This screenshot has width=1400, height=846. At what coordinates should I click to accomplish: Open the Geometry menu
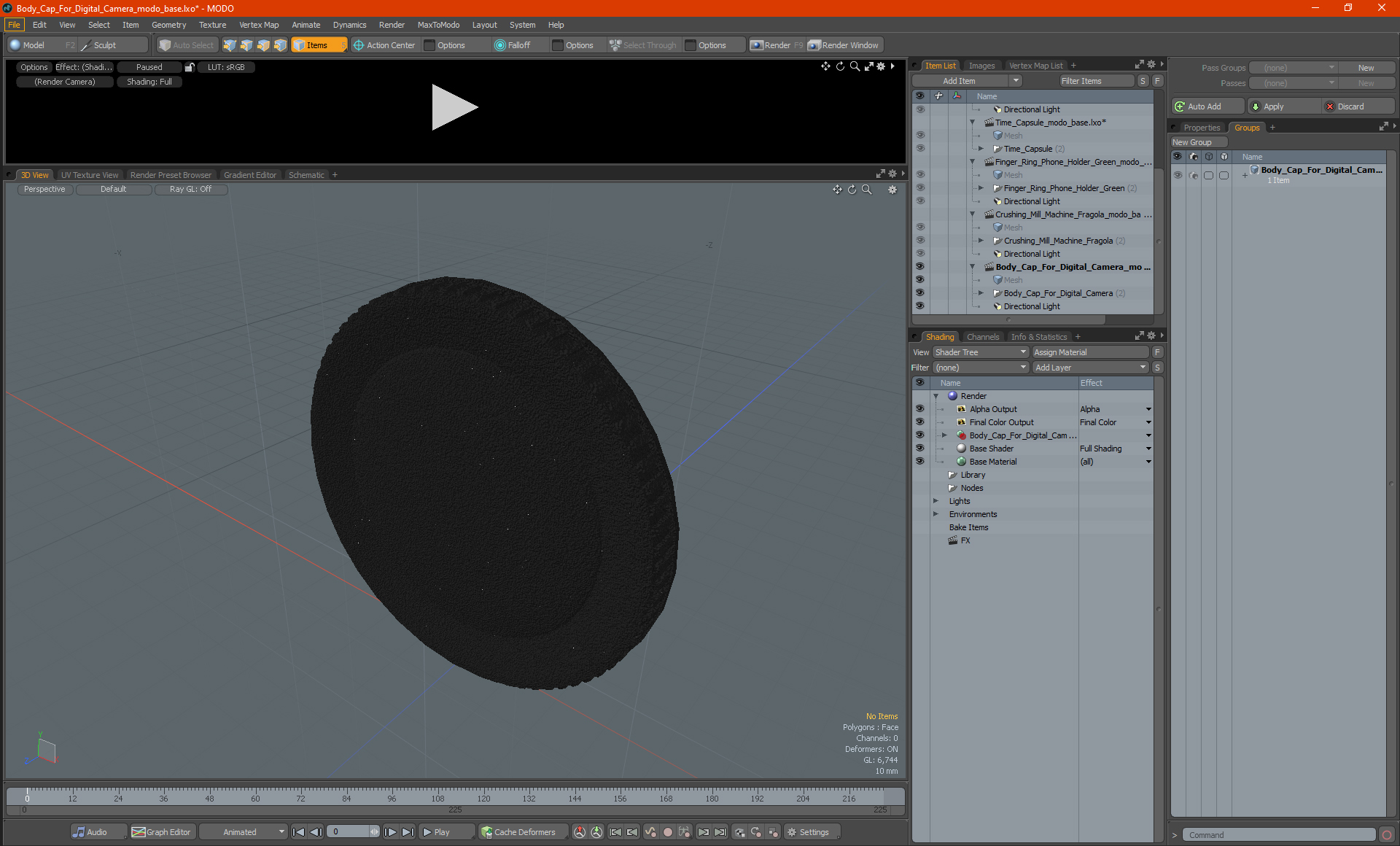click(168, 25)
